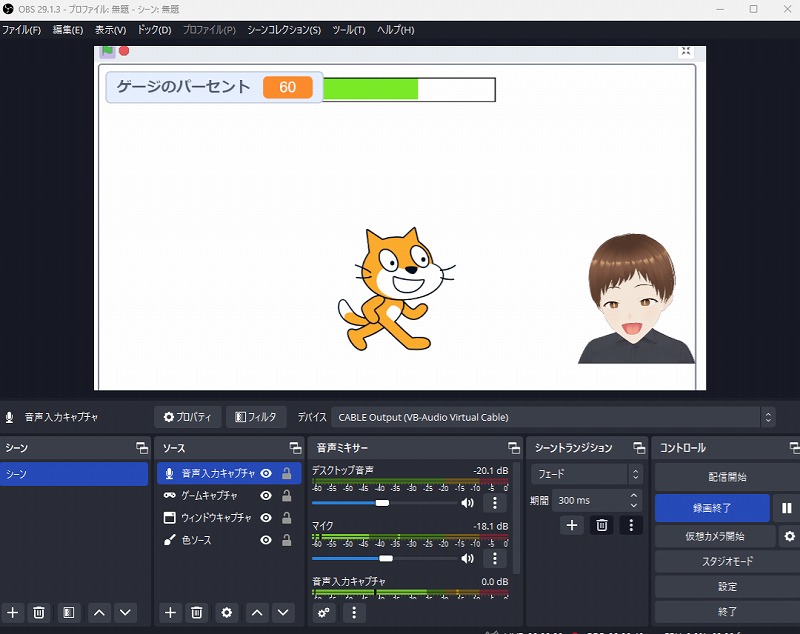Open マイク options three-dot menu
Screen dimensions: 800x634
[494, 559]
